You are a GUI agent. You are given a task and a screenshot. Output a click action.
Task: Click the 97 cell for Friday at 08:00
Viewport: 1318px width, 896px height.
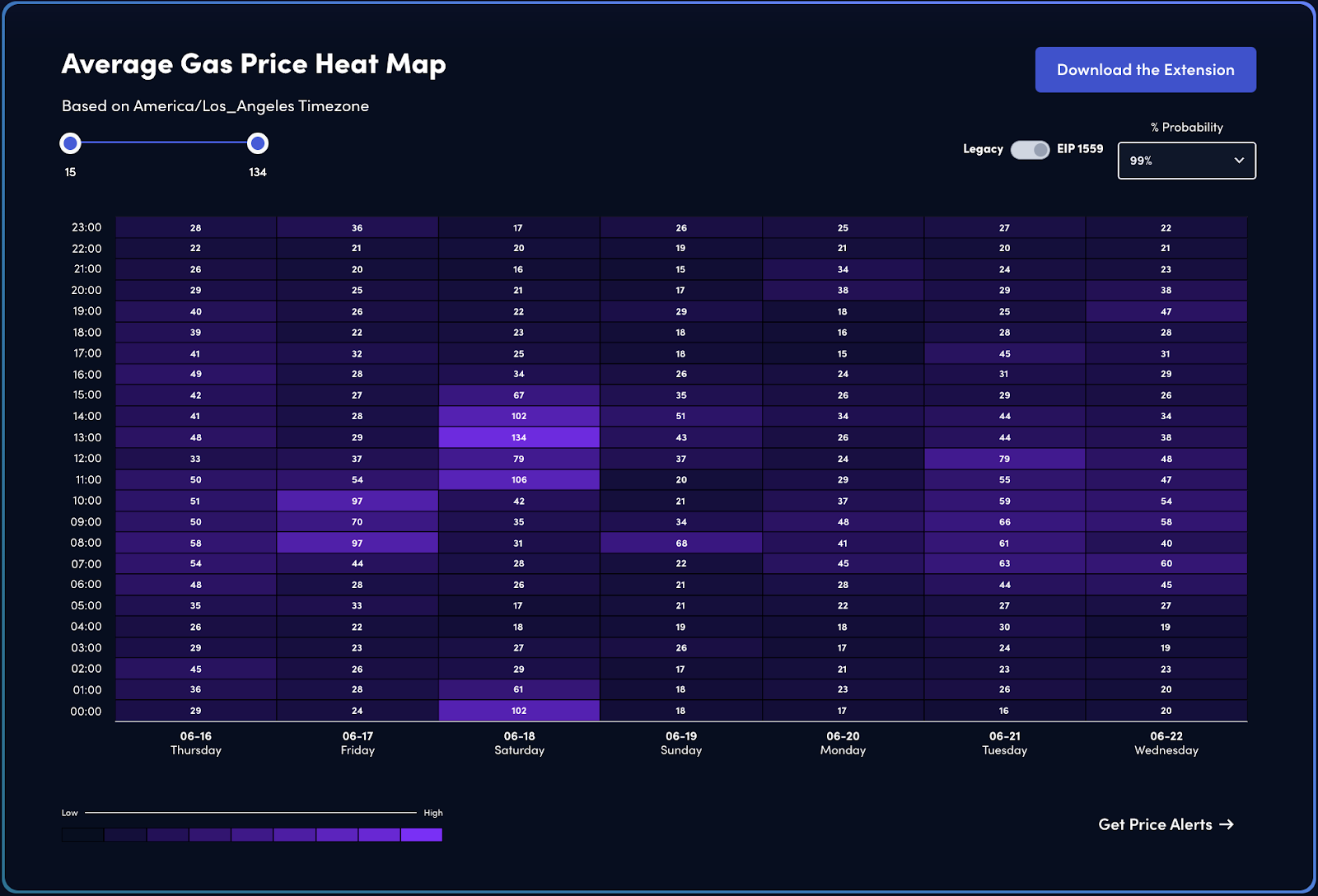358,543
